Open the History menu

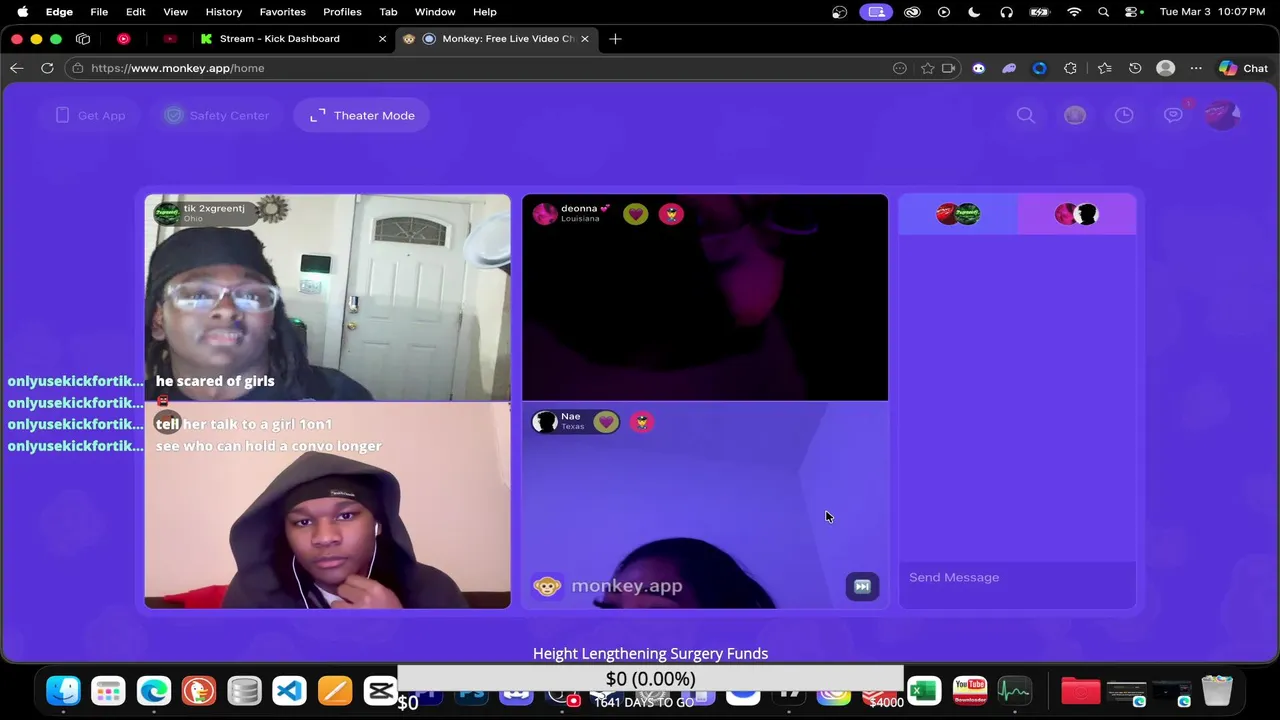click(x=224, y=12)
